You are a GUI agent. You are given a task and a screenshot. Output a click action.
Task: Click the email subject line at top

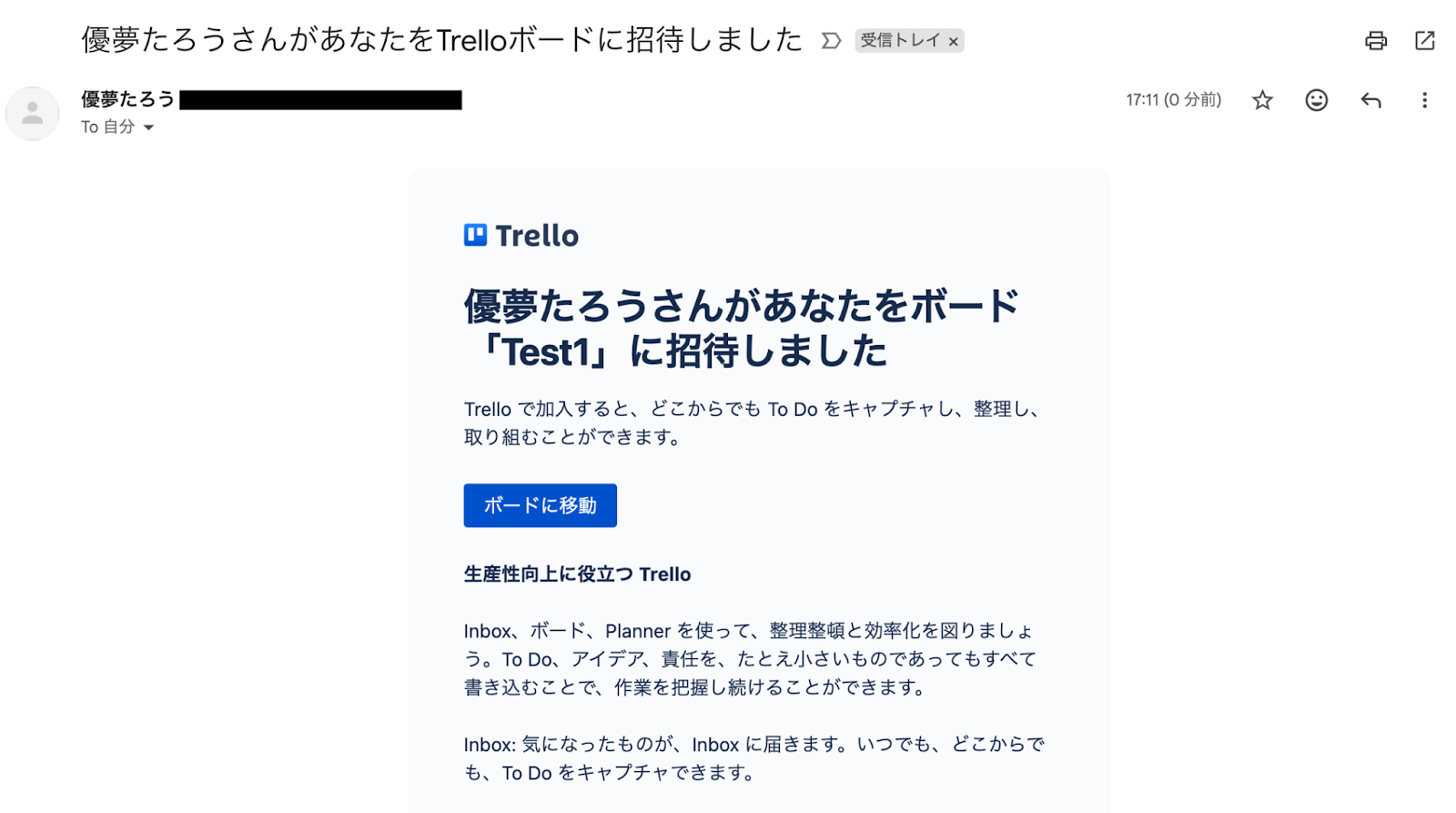pyautogui.click(x=441, y=40)
